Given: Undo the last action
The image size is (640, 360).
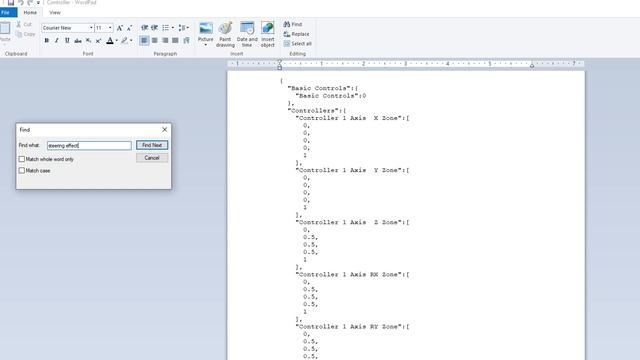Looking at the screenshot, I should (x=20, y=2).
